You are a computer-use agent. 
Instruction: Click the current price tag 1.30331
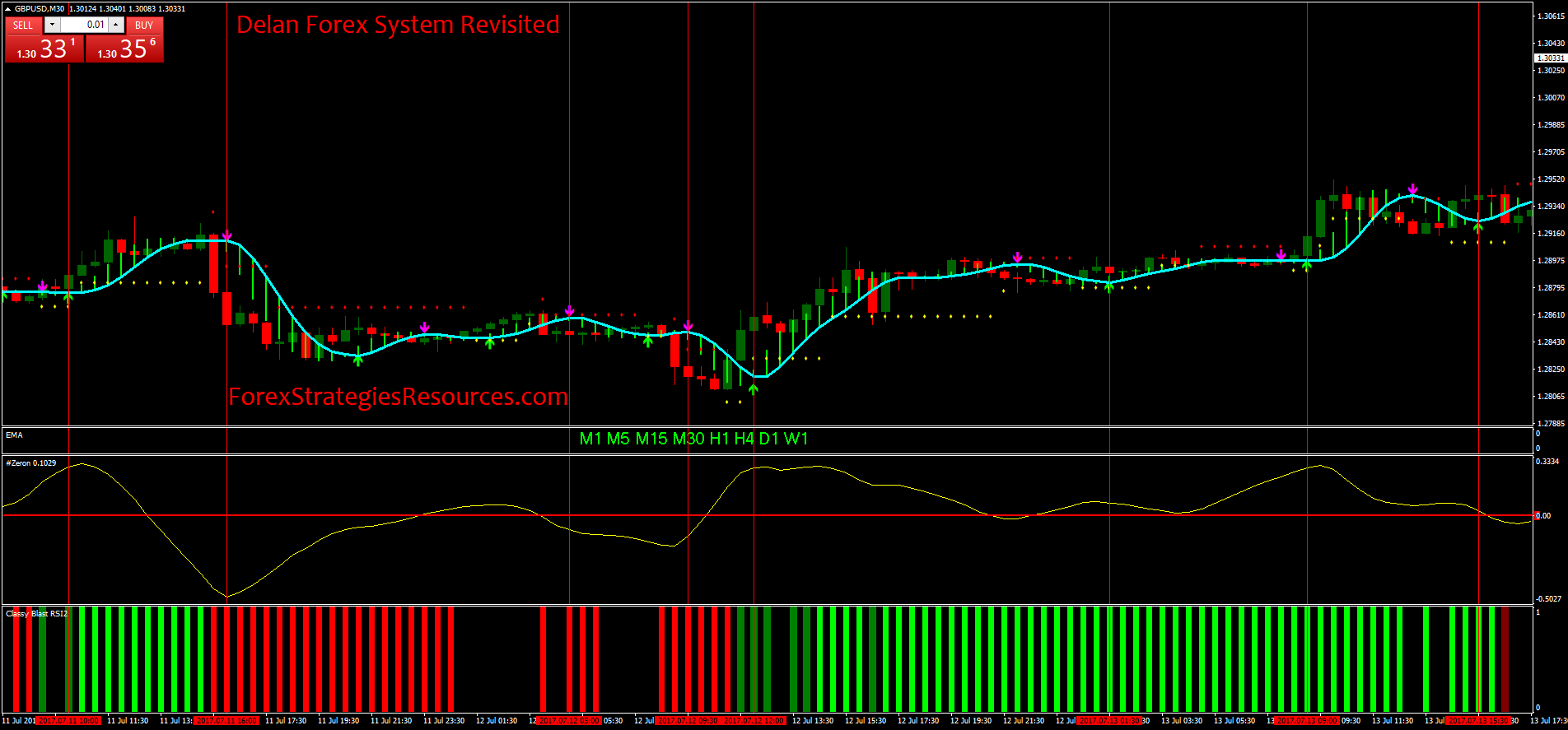tap(1550, 58)
